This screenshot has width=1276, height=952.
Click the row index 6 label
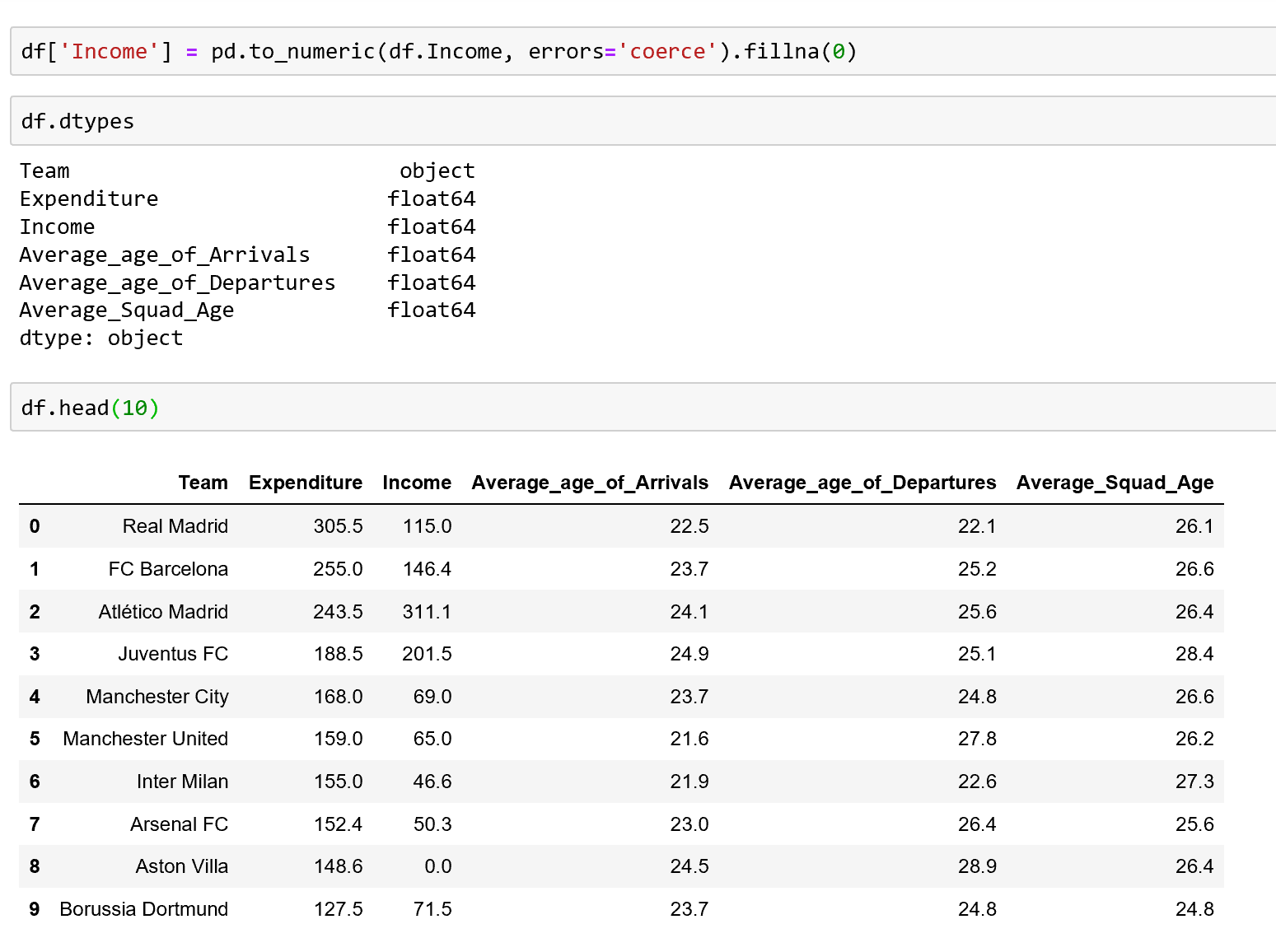point(35,782)
